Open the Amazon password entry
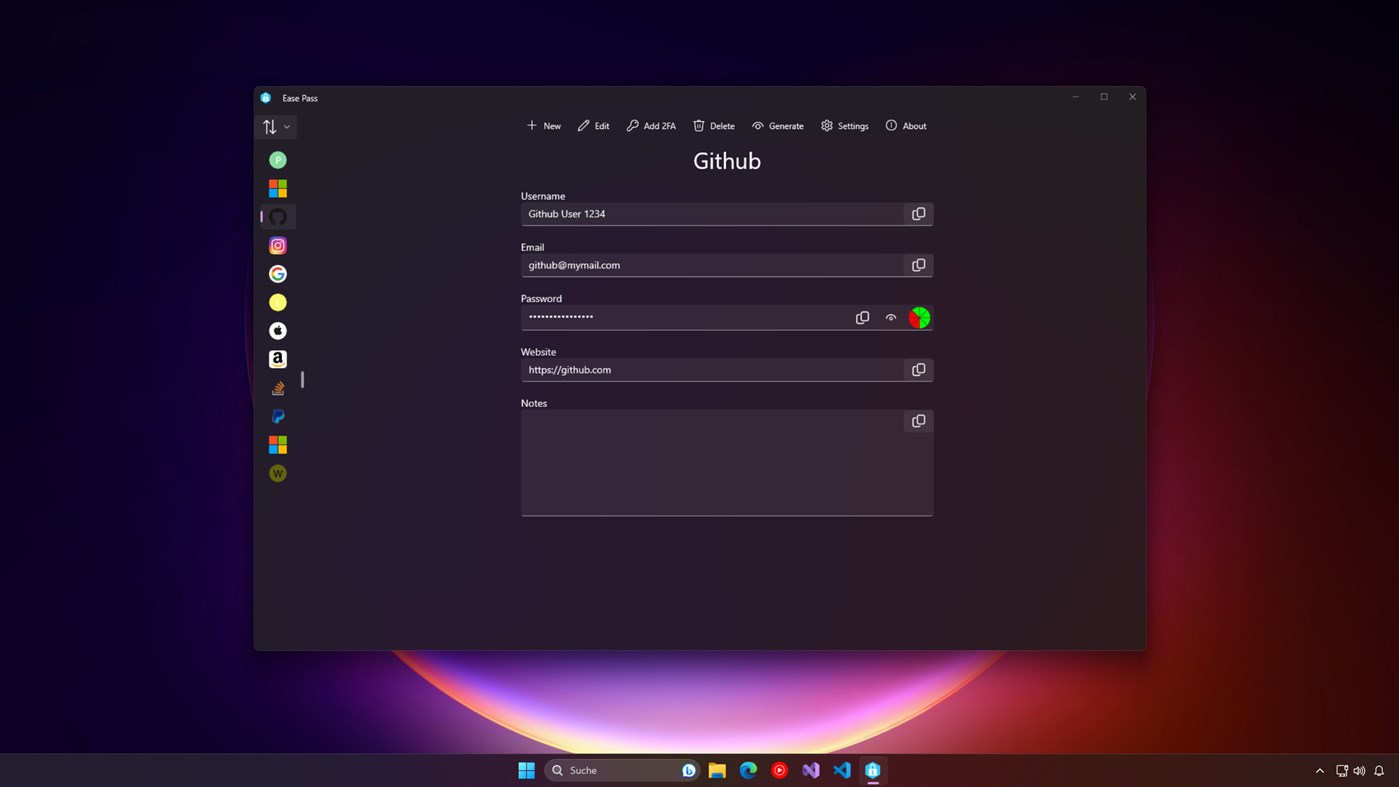Screen dimensions: 1399x787 point(278,359)
